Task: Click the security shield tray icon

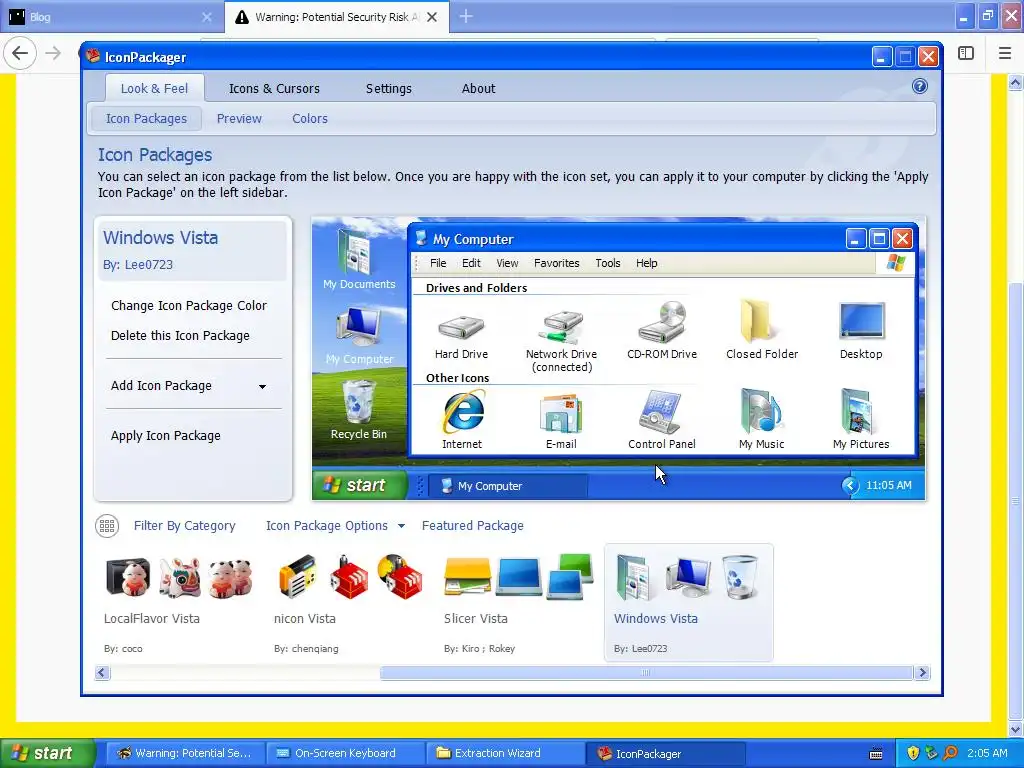Action: coord(913,753)
